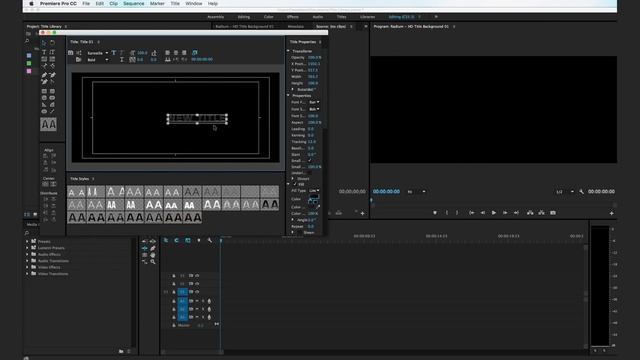Open the Templates icon in Titler toolbar
The image size is (640, 360).
click(79, 60)
